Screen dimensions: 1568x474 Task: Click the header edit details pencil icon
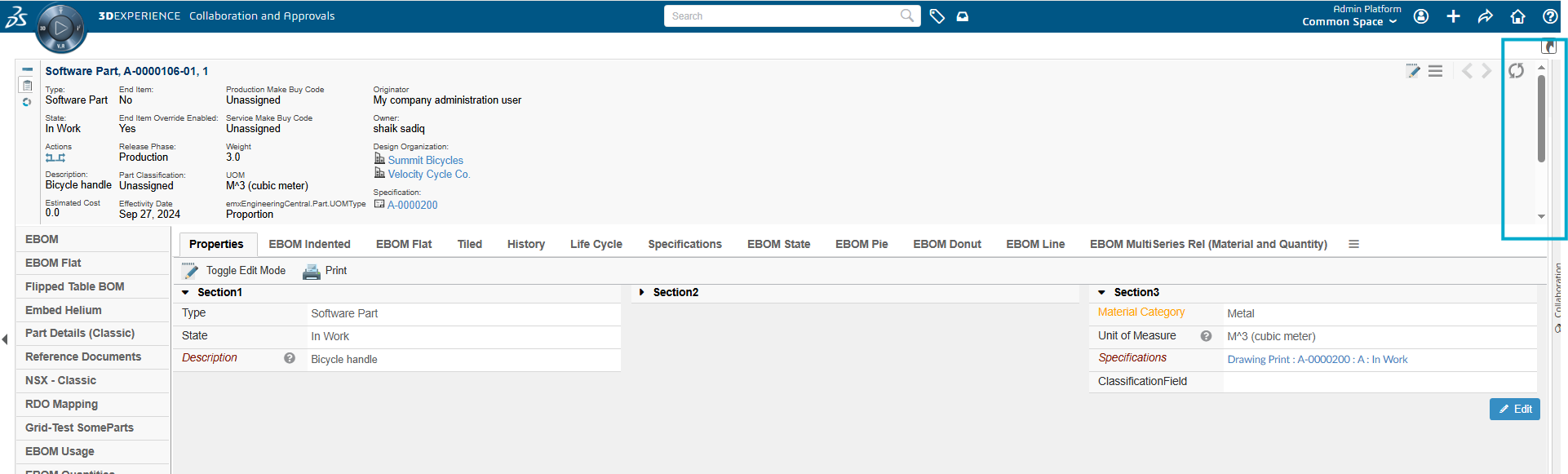coord(1413,71)
